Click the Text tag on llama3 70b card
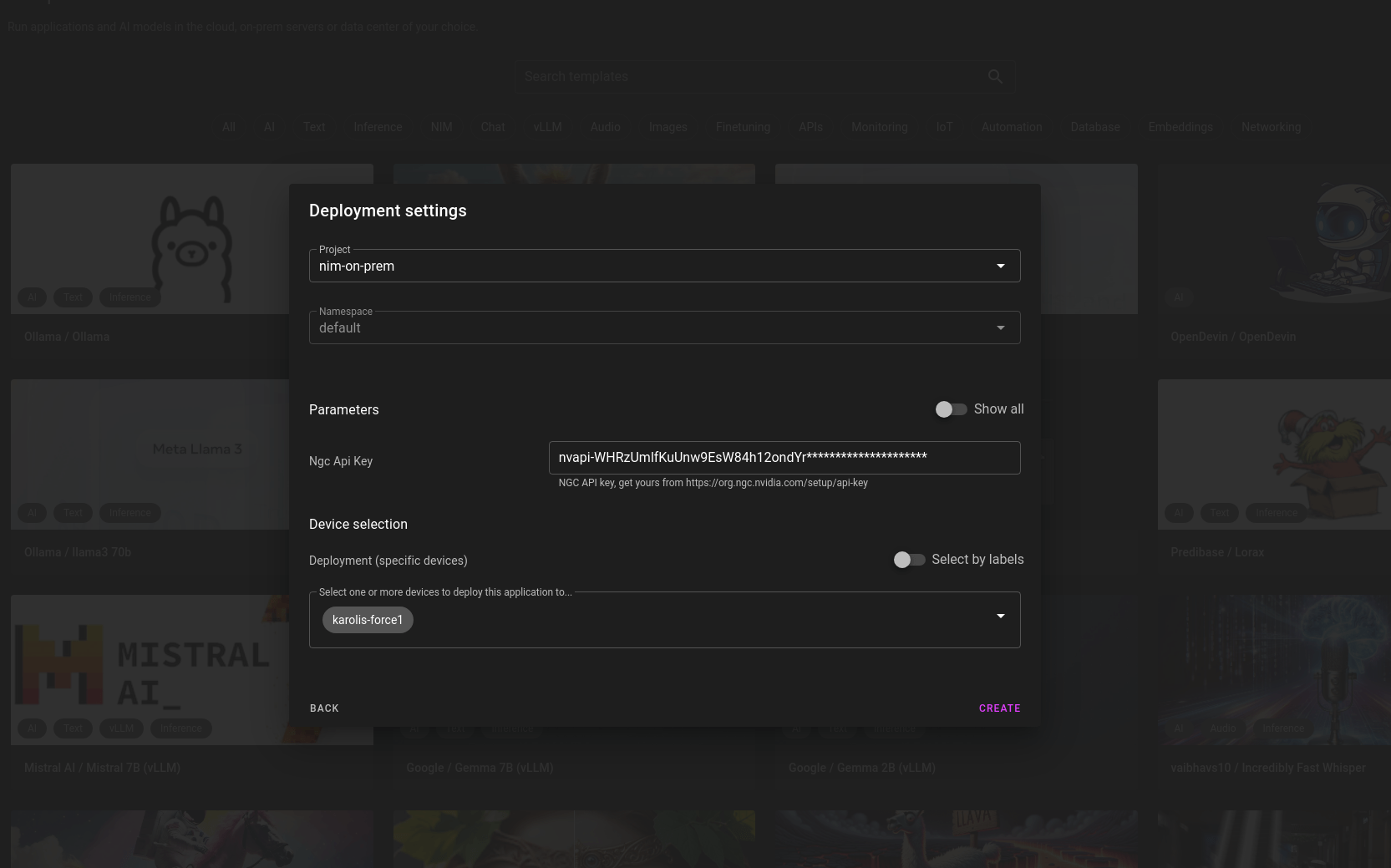 click(x=74, y=513)
